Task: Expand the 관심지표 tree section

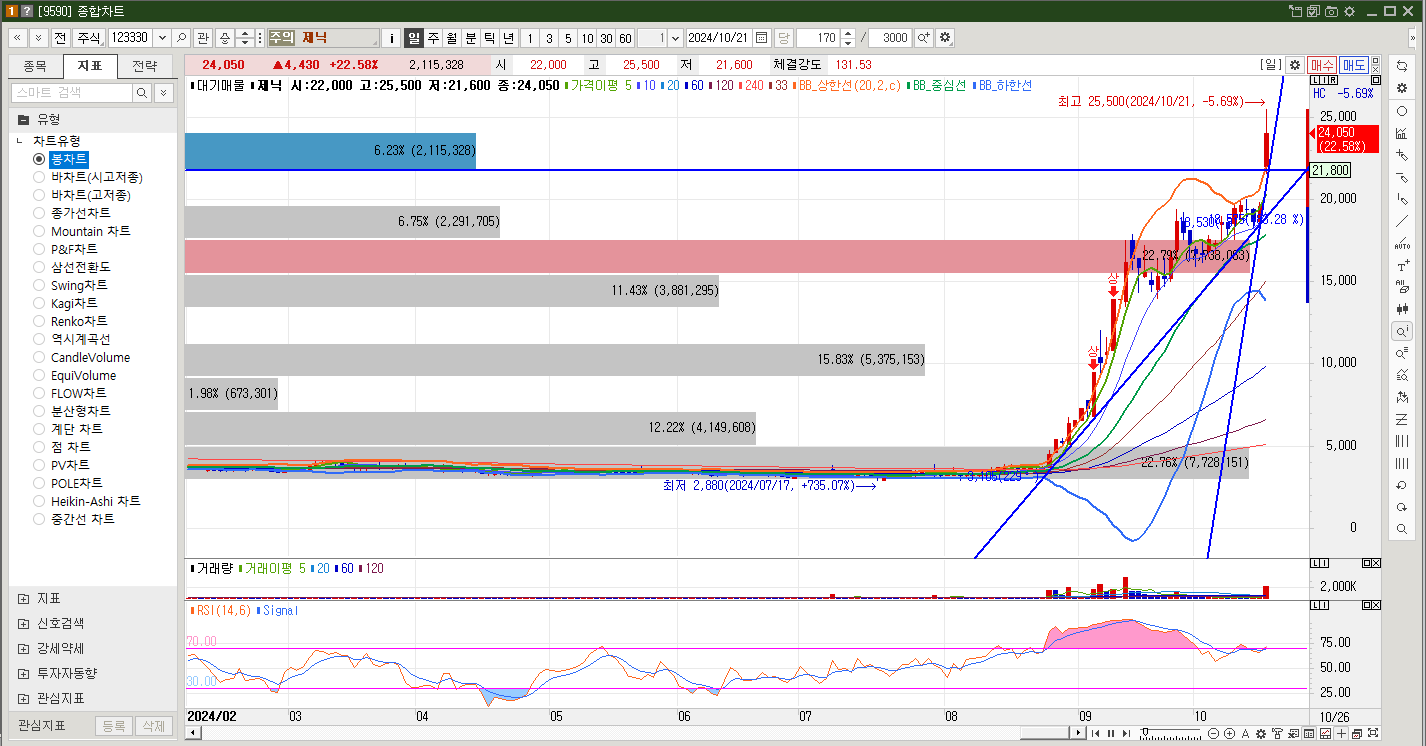Action: (23, 699)
